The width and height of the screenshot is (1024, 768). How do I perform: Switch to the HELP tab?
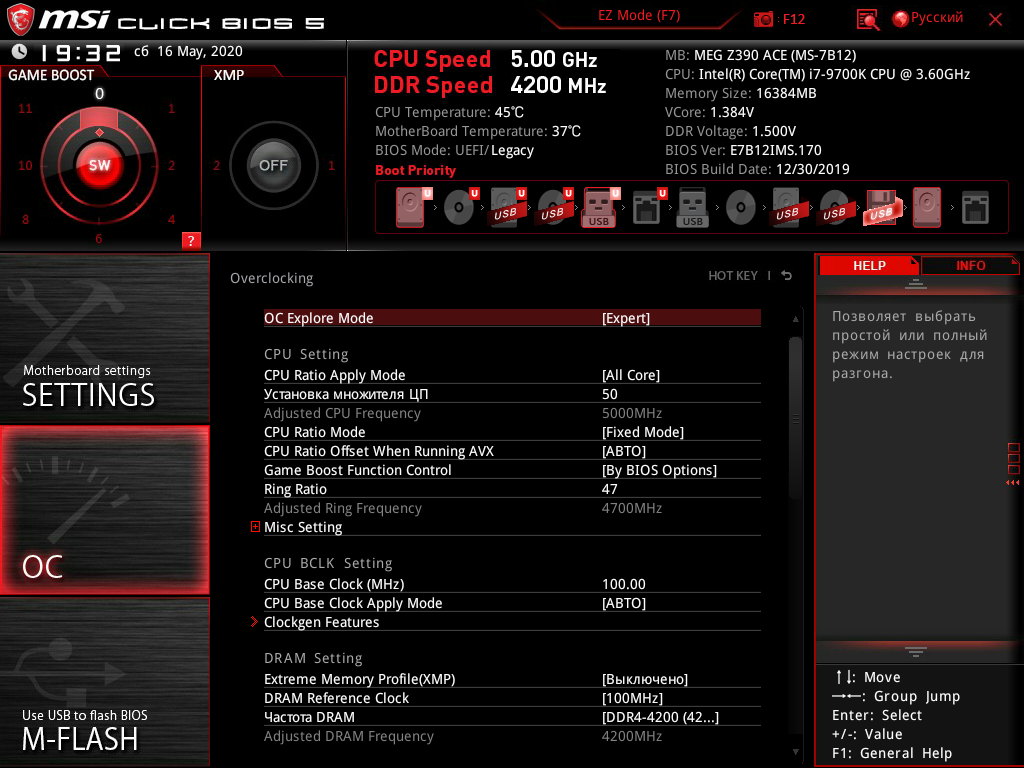pos(869,265)
